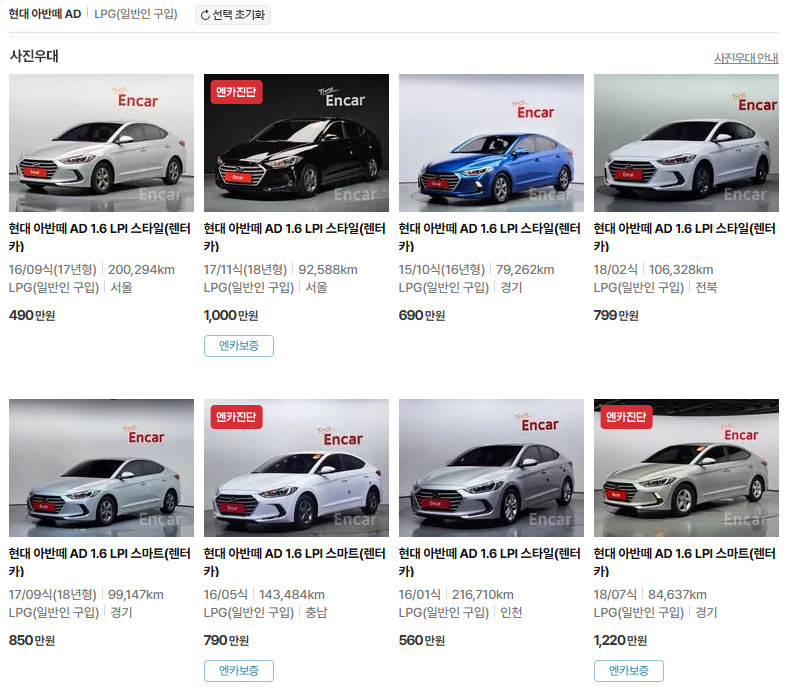The image size is (785, 691).
Task: Click 엔카진단 badge on the black car
Action: [x=236, y=92]
